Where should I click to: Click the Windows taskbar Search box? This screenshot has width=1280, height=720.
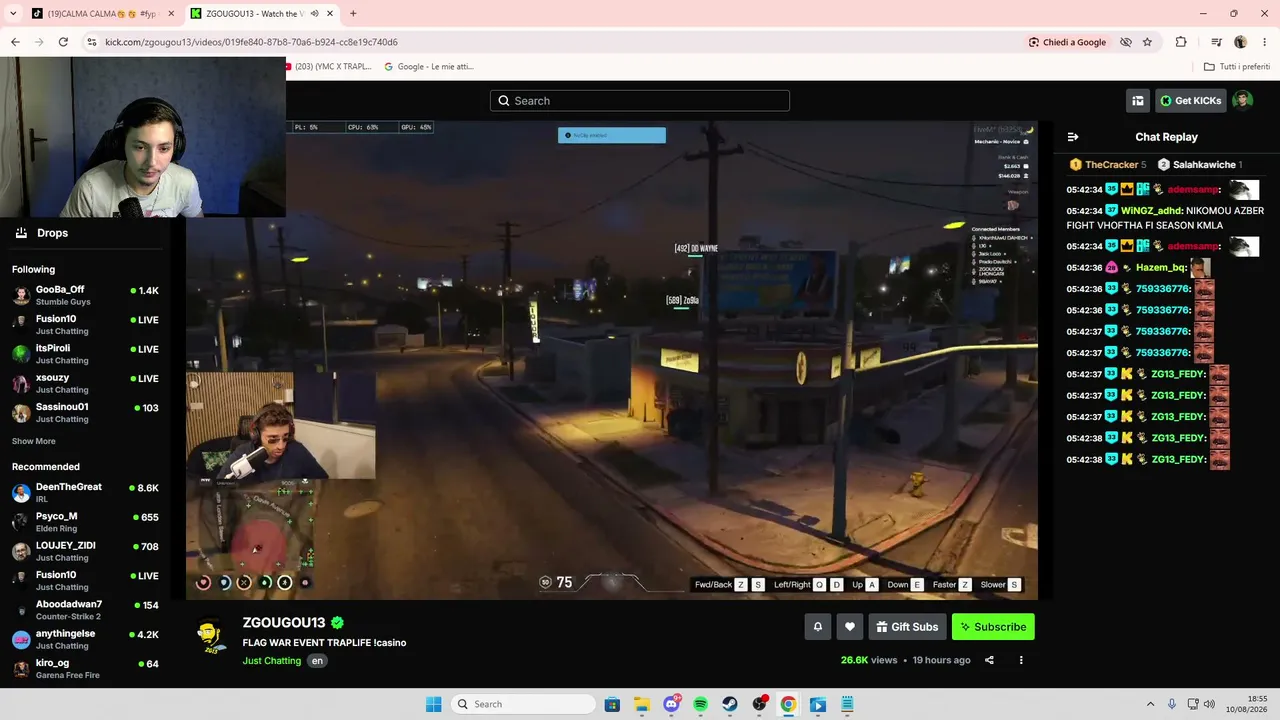click(522, 704)
